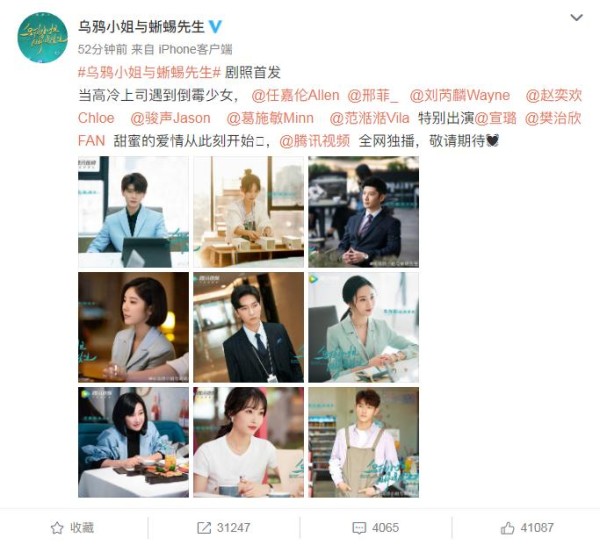View photo of man wearing lanyard badge
The image size is (600, 545).
248,327
